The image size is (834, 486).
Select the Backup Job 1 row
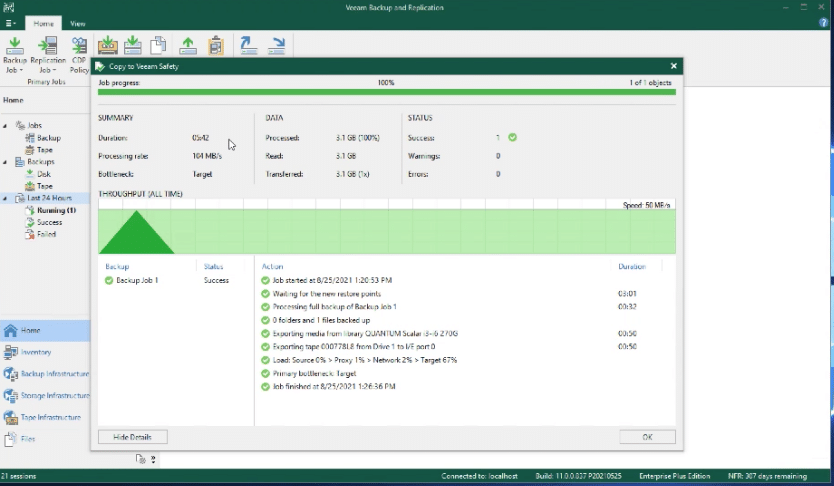coord(175,280)
